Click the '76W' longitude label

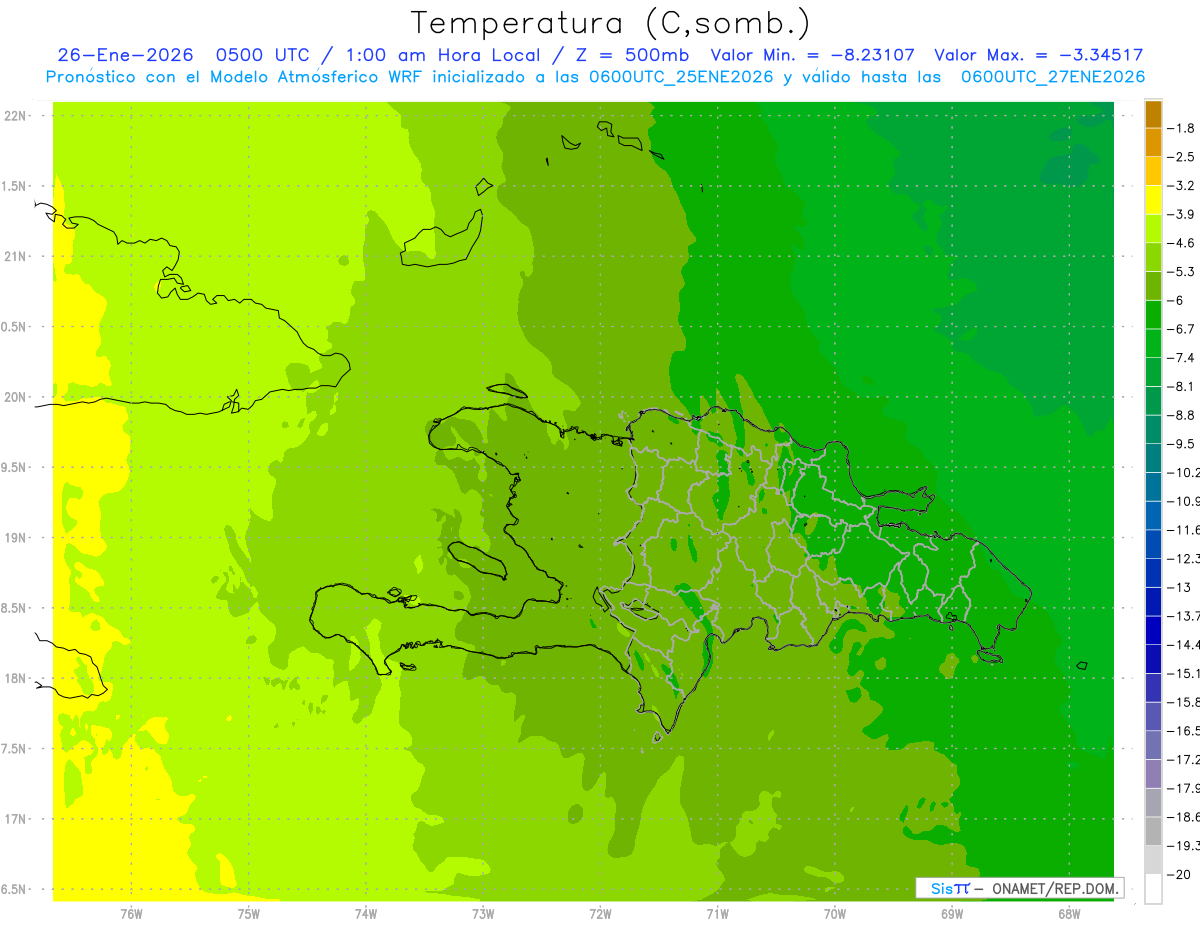pos(131,913)
